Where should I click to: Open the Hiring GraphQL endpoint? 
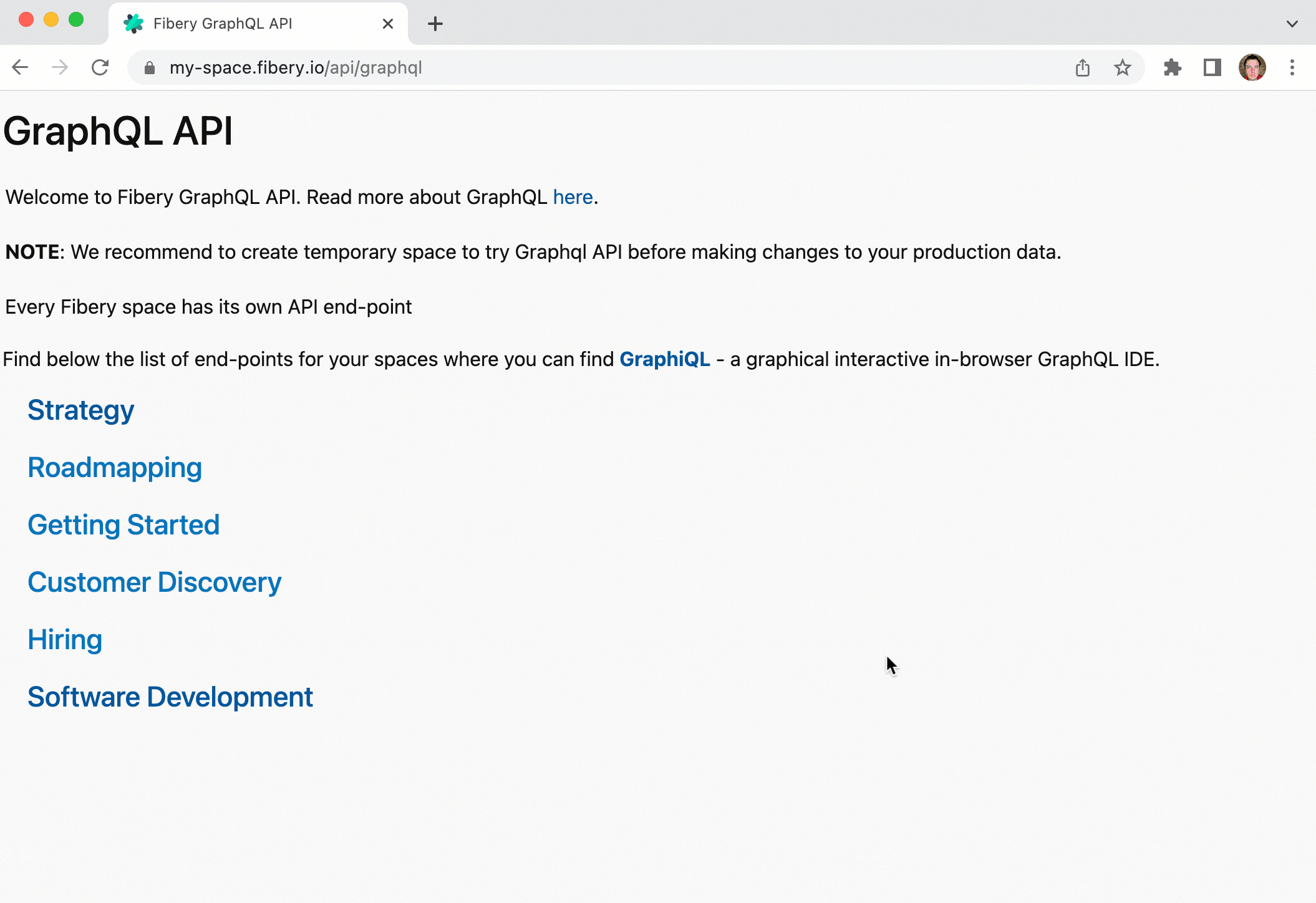point(65,639)
